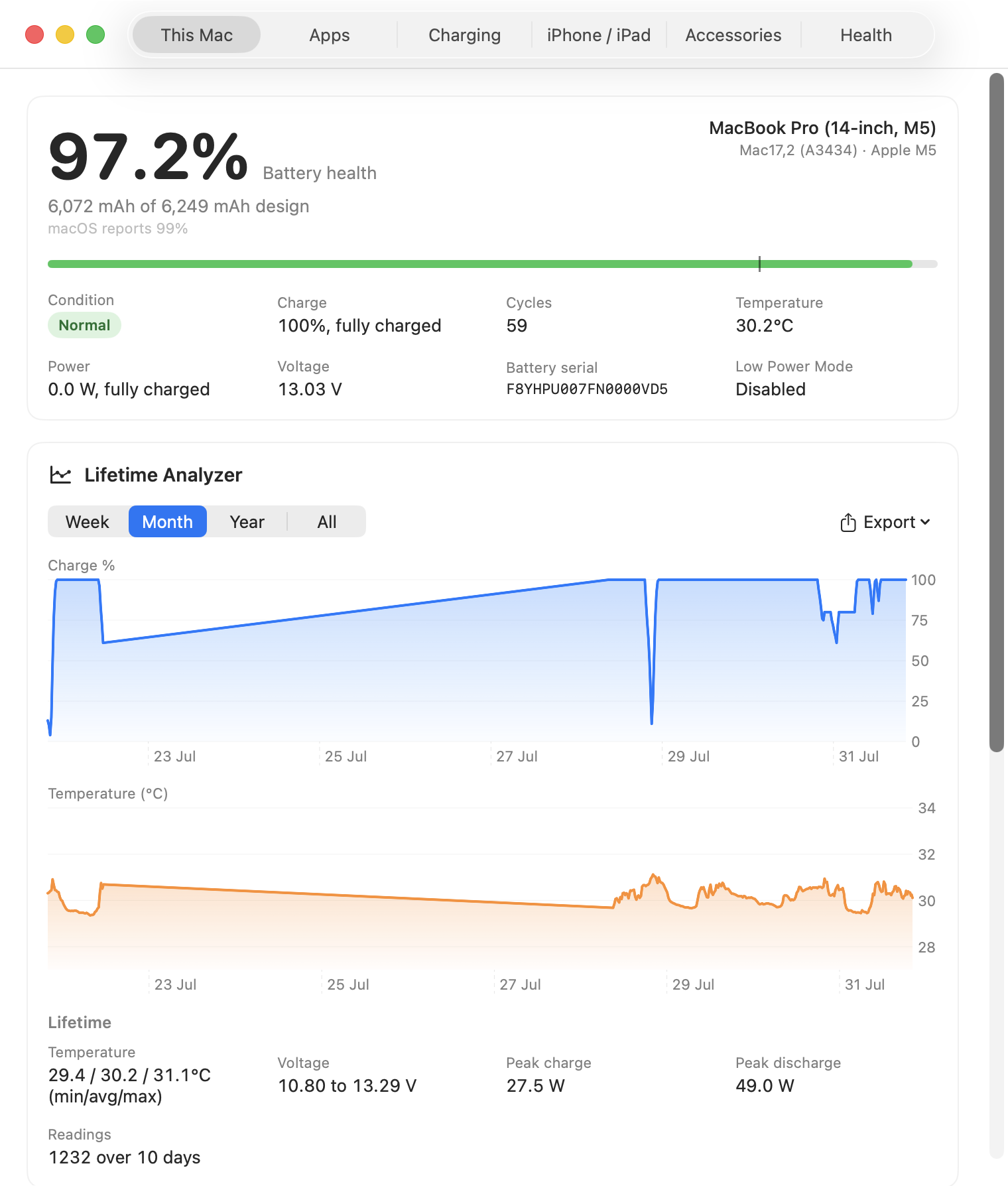Click '0.0 W, fully charged' power value
This screenshot has height=1186, width=1008.
click(129, 389)
